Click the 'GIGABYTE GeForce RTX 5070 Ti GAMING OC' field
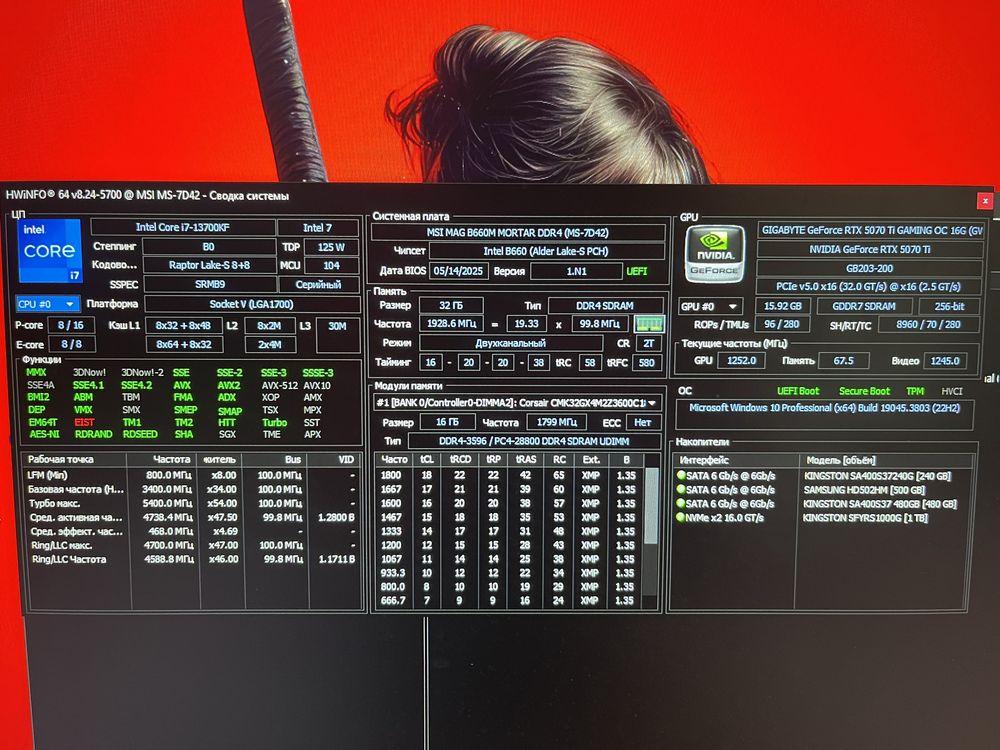The width and height of the screenshot is (1000, 750). pos(871,230)
